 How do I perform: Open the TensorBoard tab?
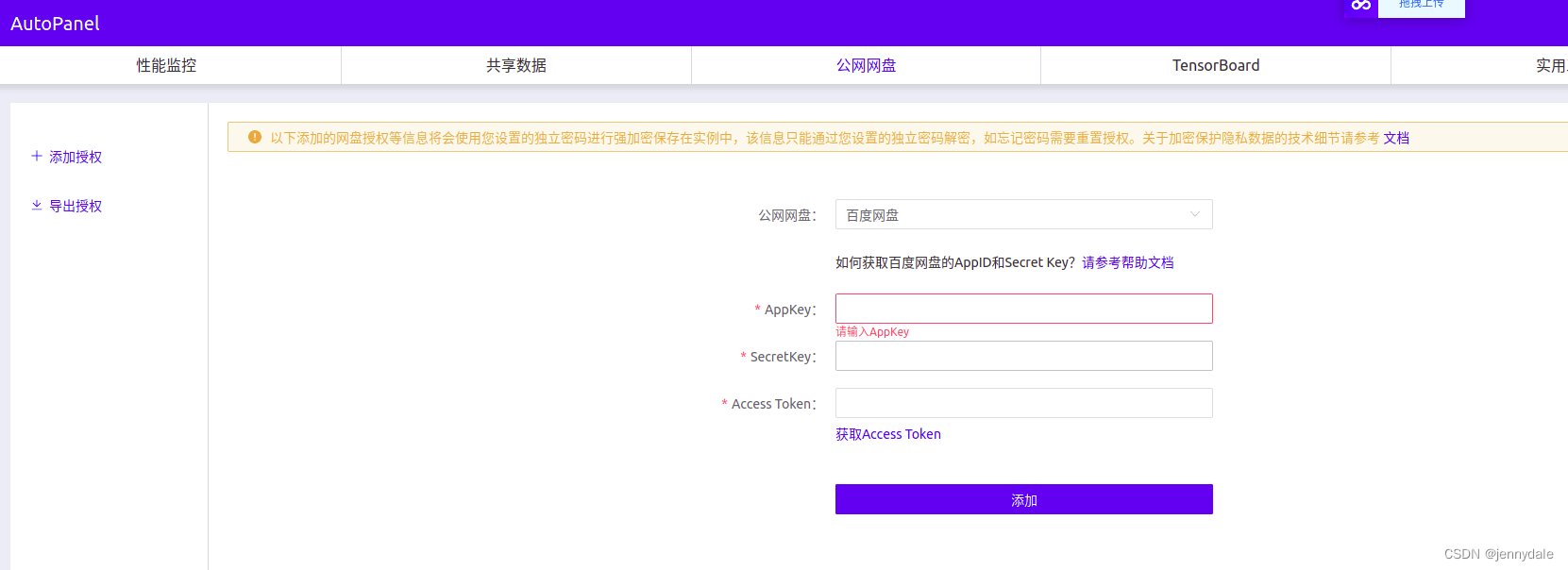[x=1216, y=65]
